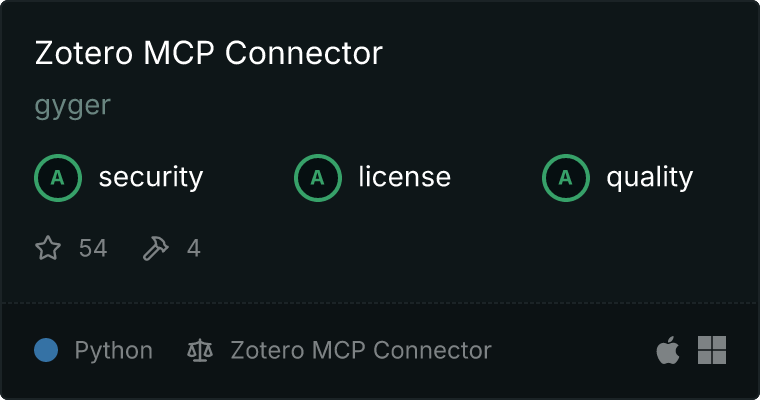Click the quality grade A badge
The image size is (760, 400).
pyautogui.click(x=566, y=178)
